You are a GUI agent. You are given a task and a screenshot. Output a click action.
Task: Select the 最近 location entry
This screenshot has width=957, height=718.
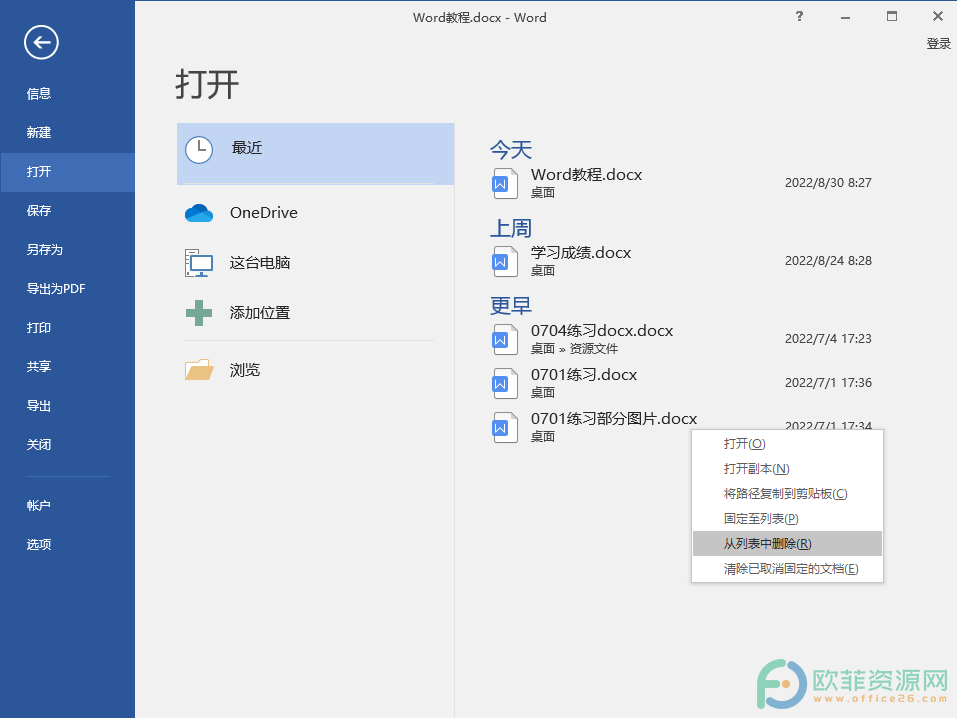pyautogui.click(x=316, y=154)
